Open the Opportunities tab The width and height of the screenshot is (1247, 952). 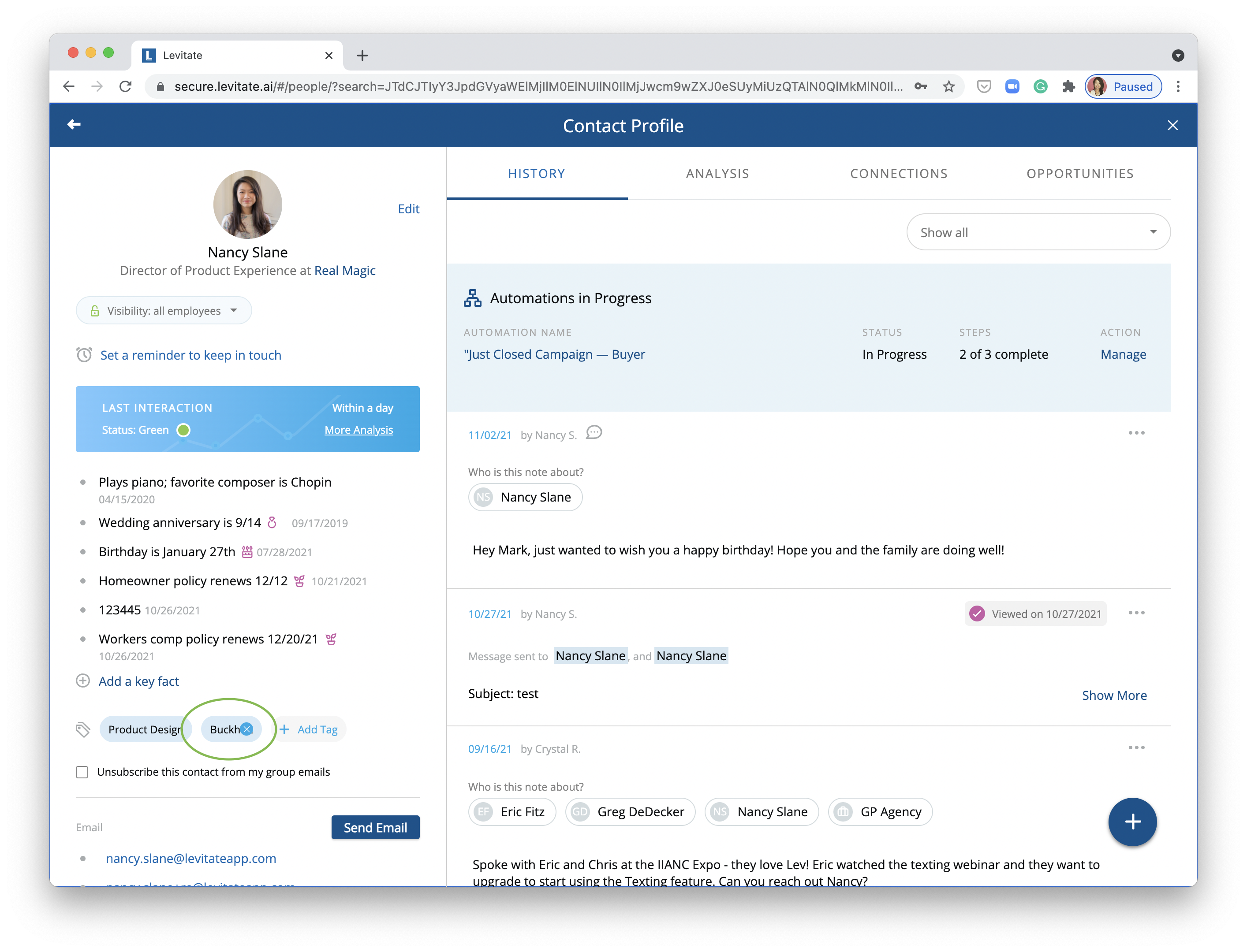tap(1080, 174)
